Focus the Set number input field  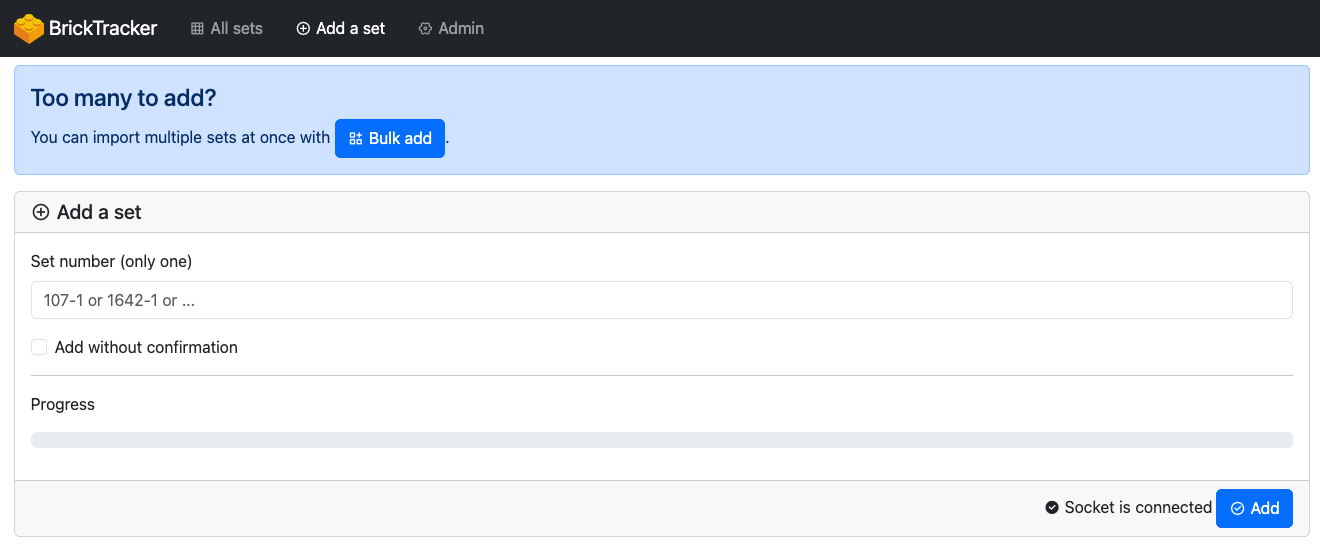[662, 300]
